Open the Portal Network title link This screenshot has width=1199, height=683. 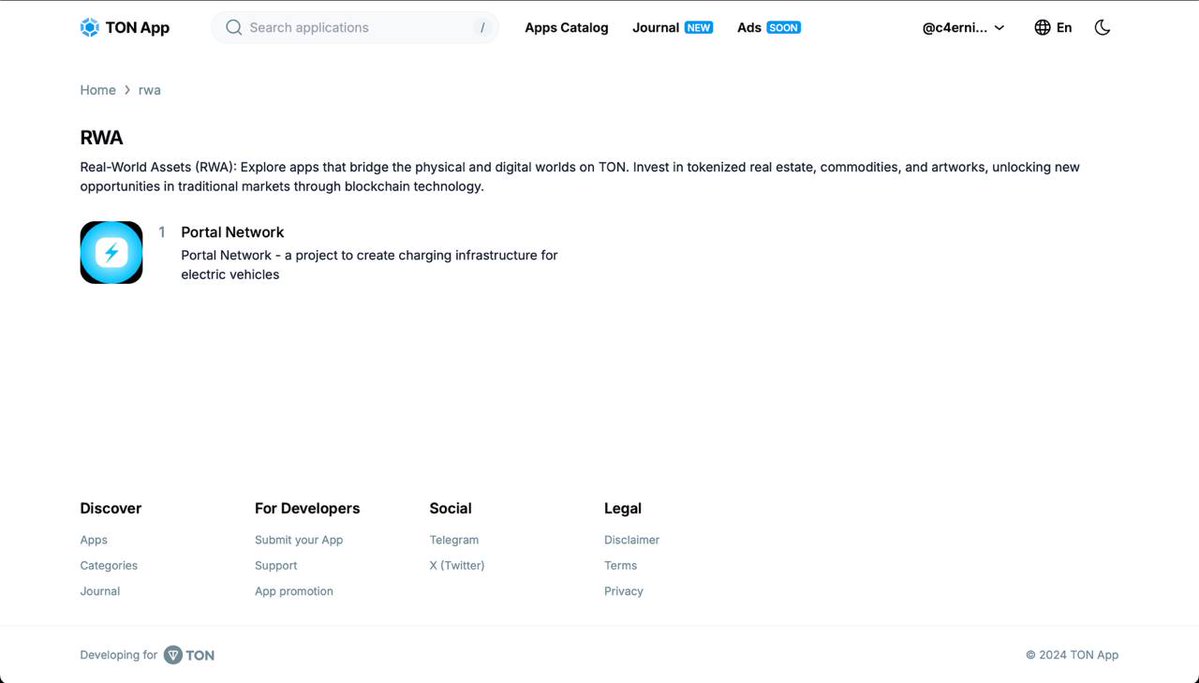[232, 232]
